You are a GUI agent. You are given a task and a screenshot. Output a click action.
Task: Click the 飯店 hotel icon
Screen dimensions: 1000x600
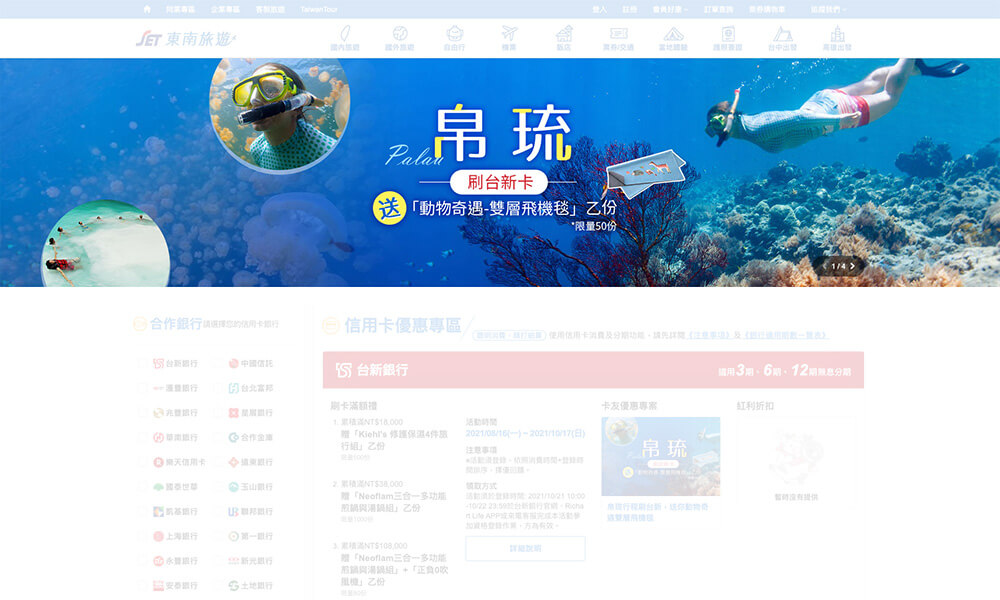[x=564, y=38]
